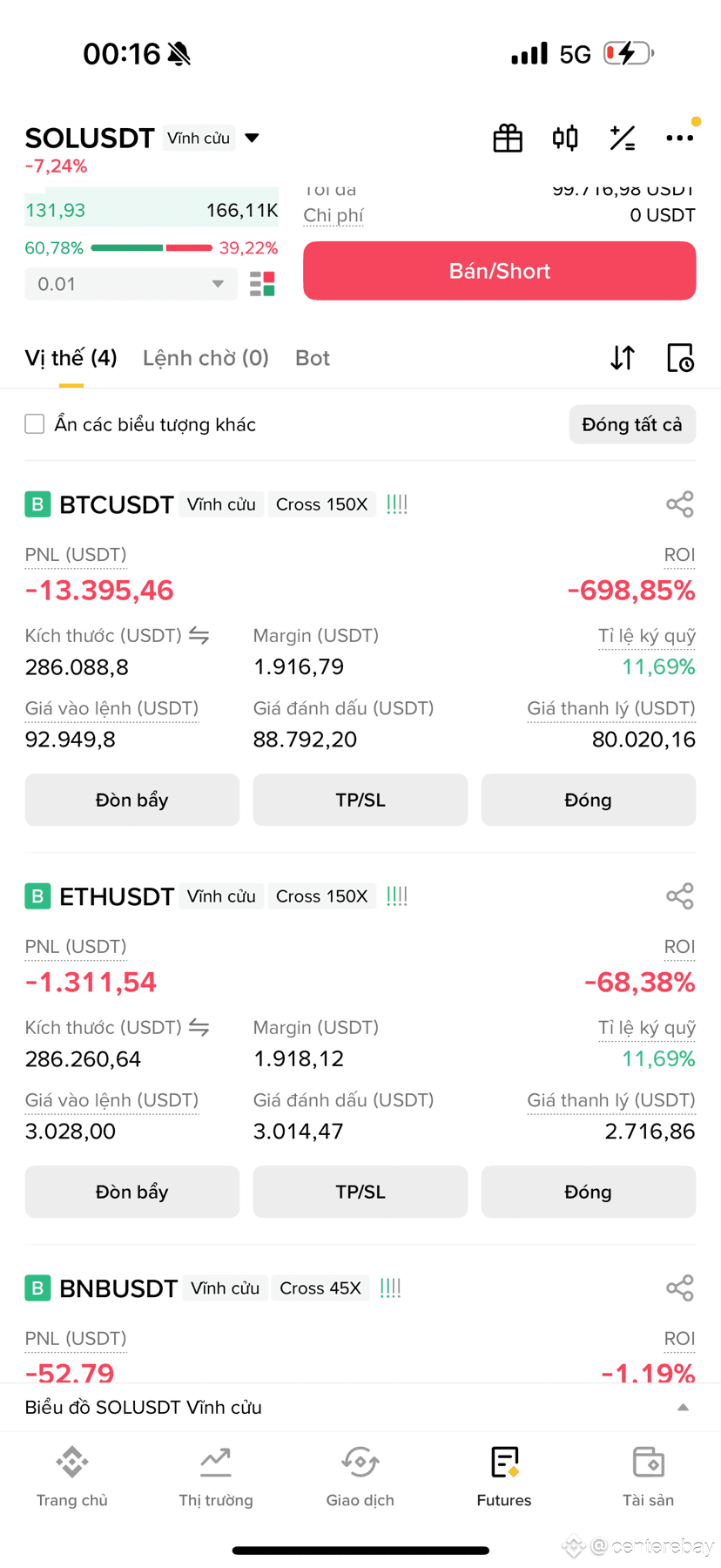The height and width of the screenshot is (1568, 721).
Task: Tap the sort positions arrows icon
Action: [623, 358]
